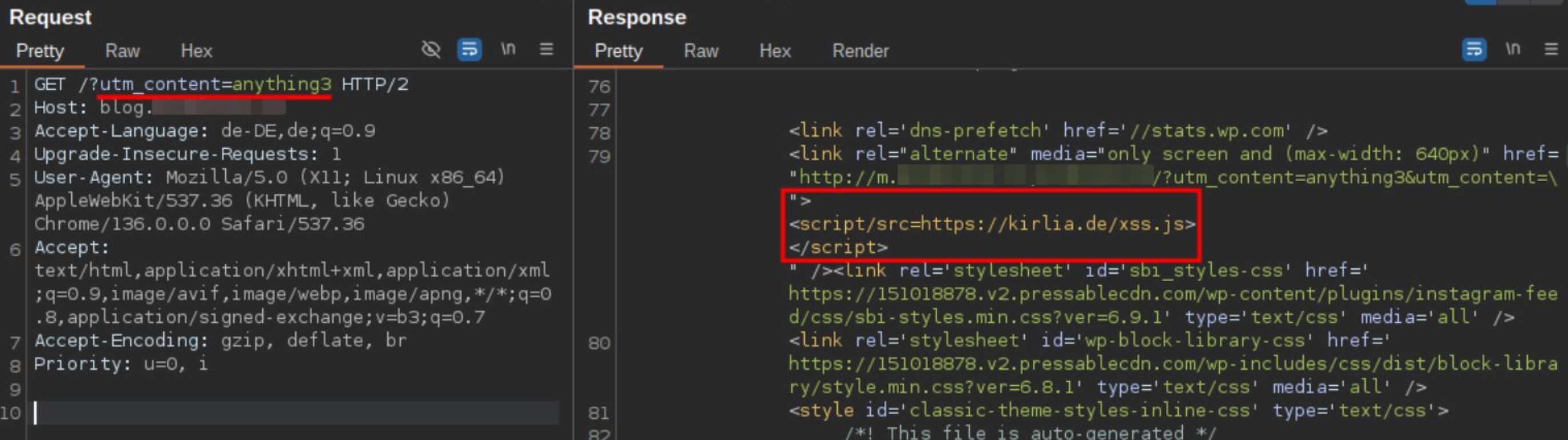Click the Response panel title
1568x440 pixels.
[x=636, y=17]
